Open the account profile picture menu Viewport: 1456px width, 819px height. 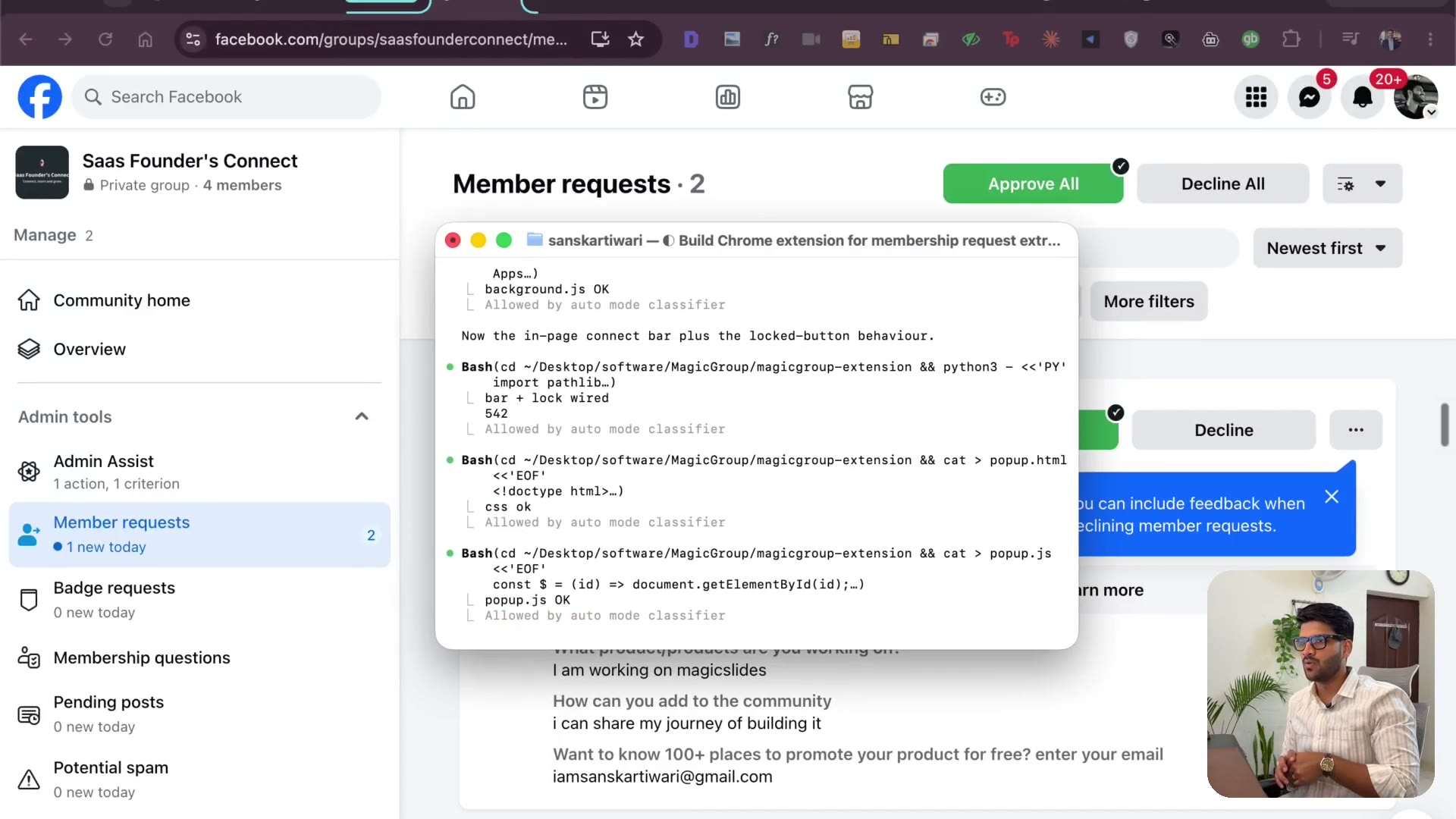1416,97
